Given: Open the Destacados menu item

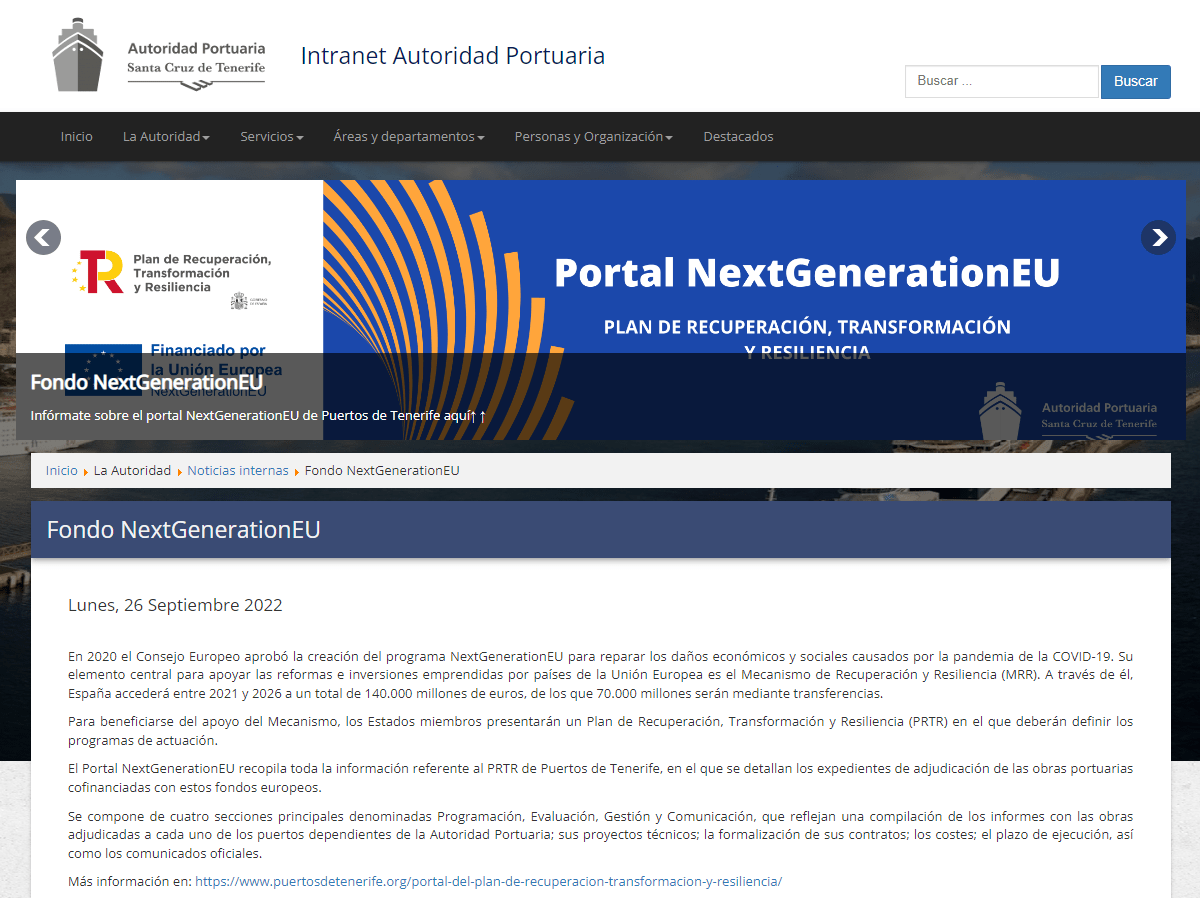Looking at the screenshot, I should tap(738, 137).
